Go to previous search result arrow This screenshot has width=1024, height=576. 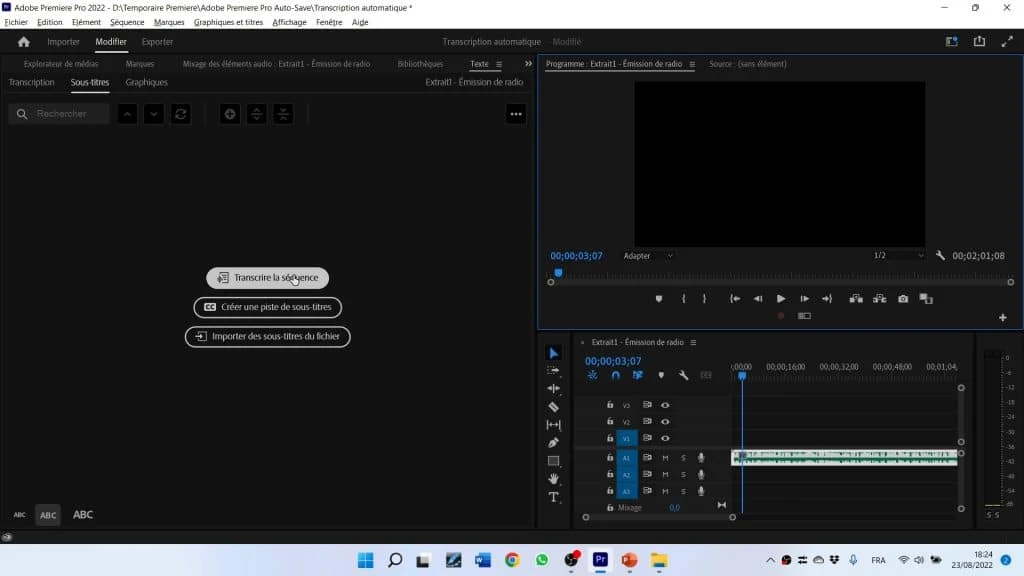tap(127, 114)
